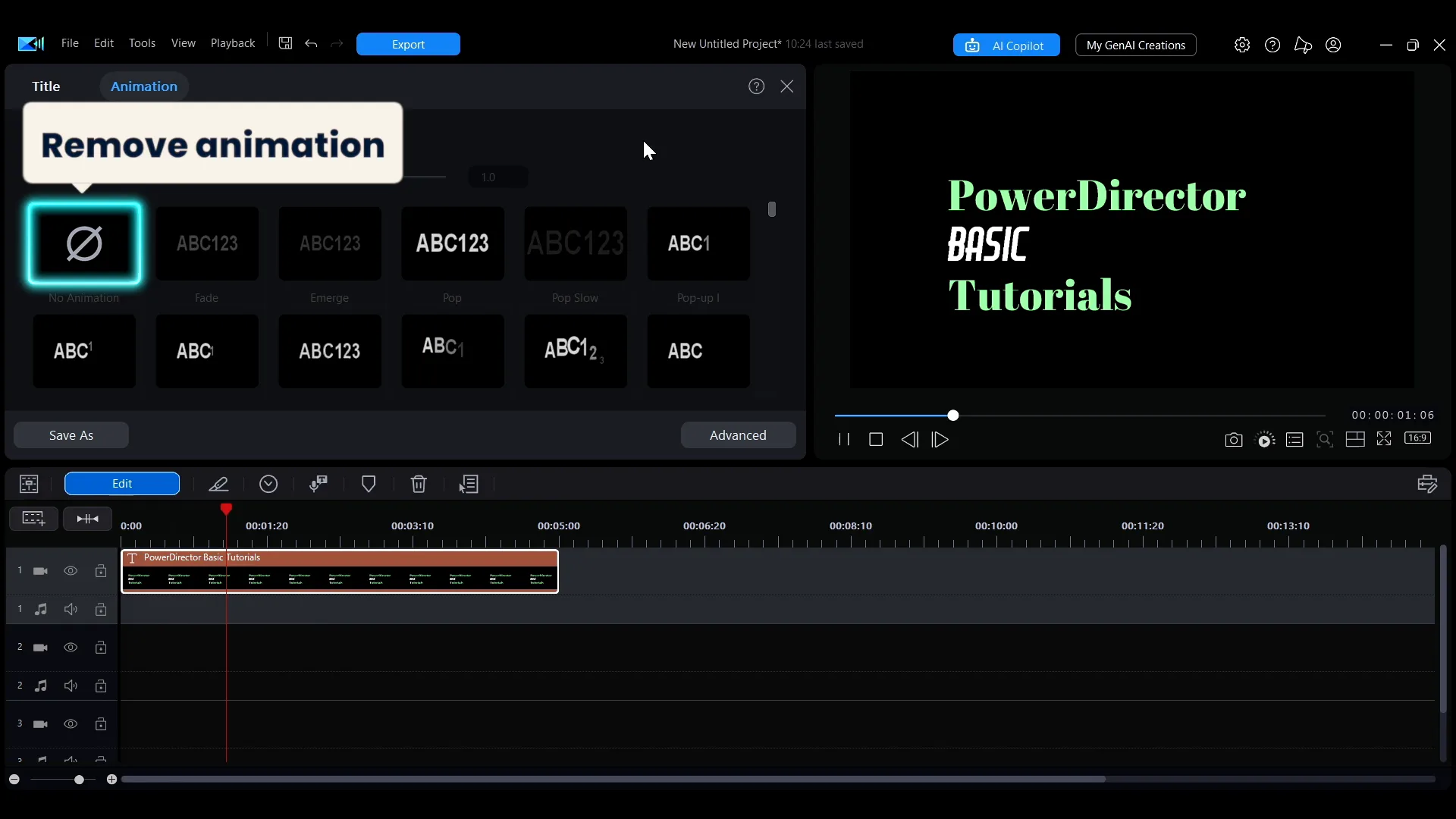Screen dimensions: 1456x819
Task: Mute audio track 1
Action: tap(71, 610)
